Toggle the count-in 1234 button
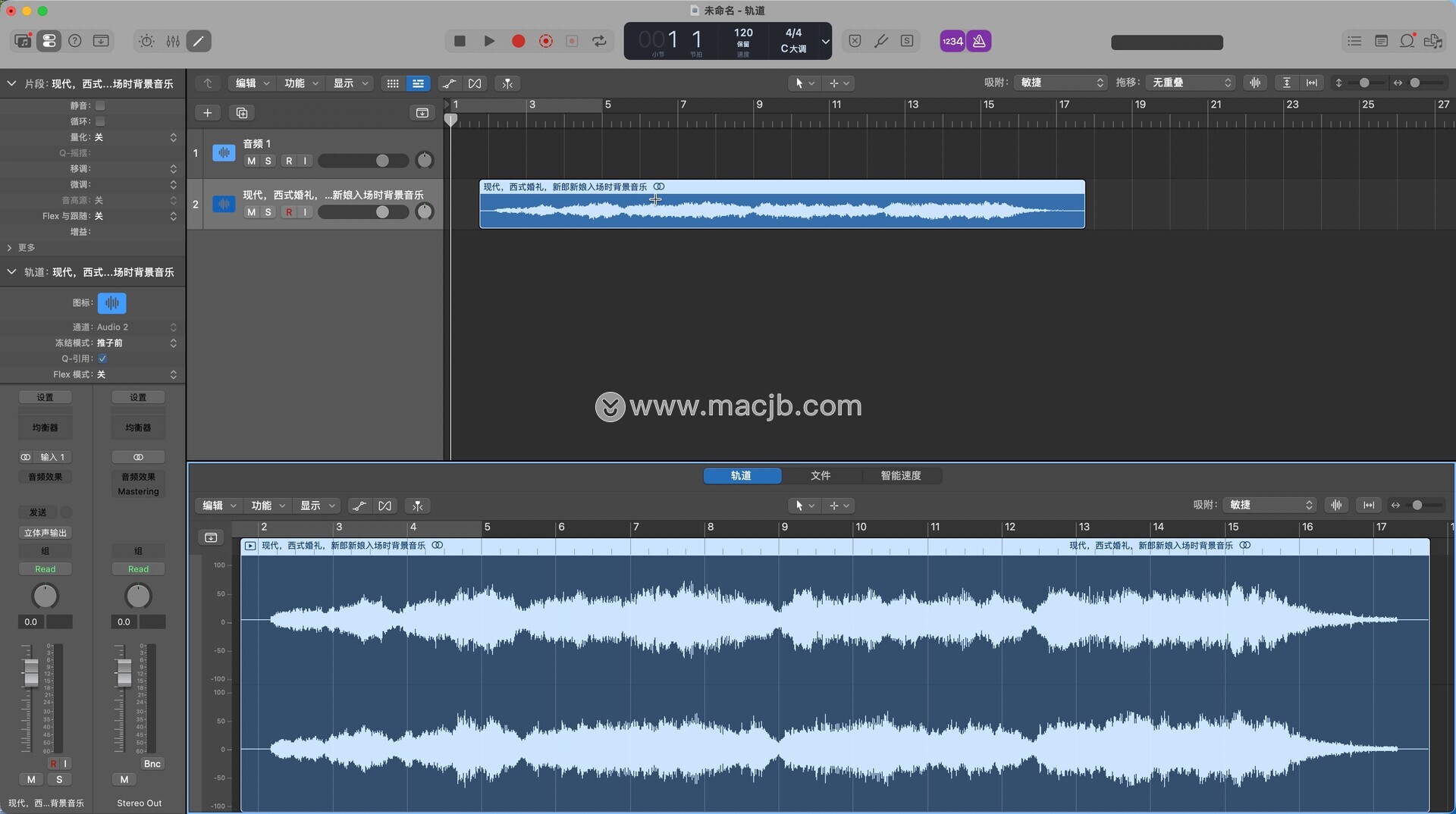This screenshot has width=1456, height=814. (952, 41)
